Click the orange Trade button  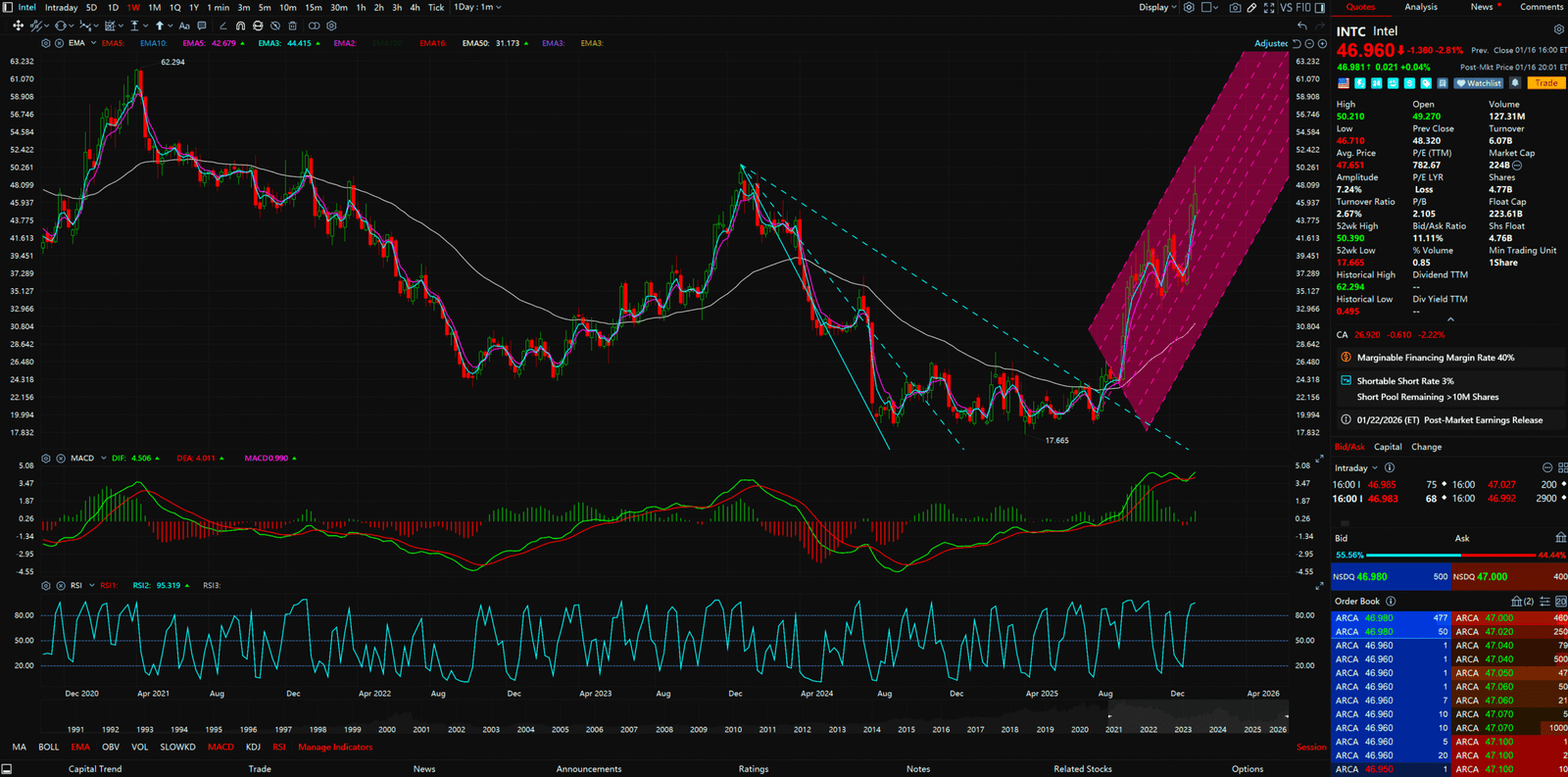tap(1545, 83)
